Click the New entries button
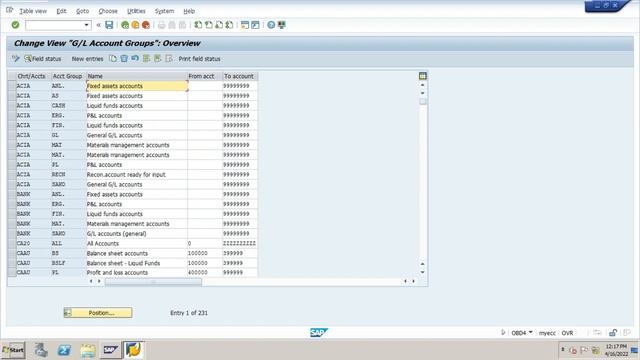The height and width of the screenshot is (360, 640). 87,59
